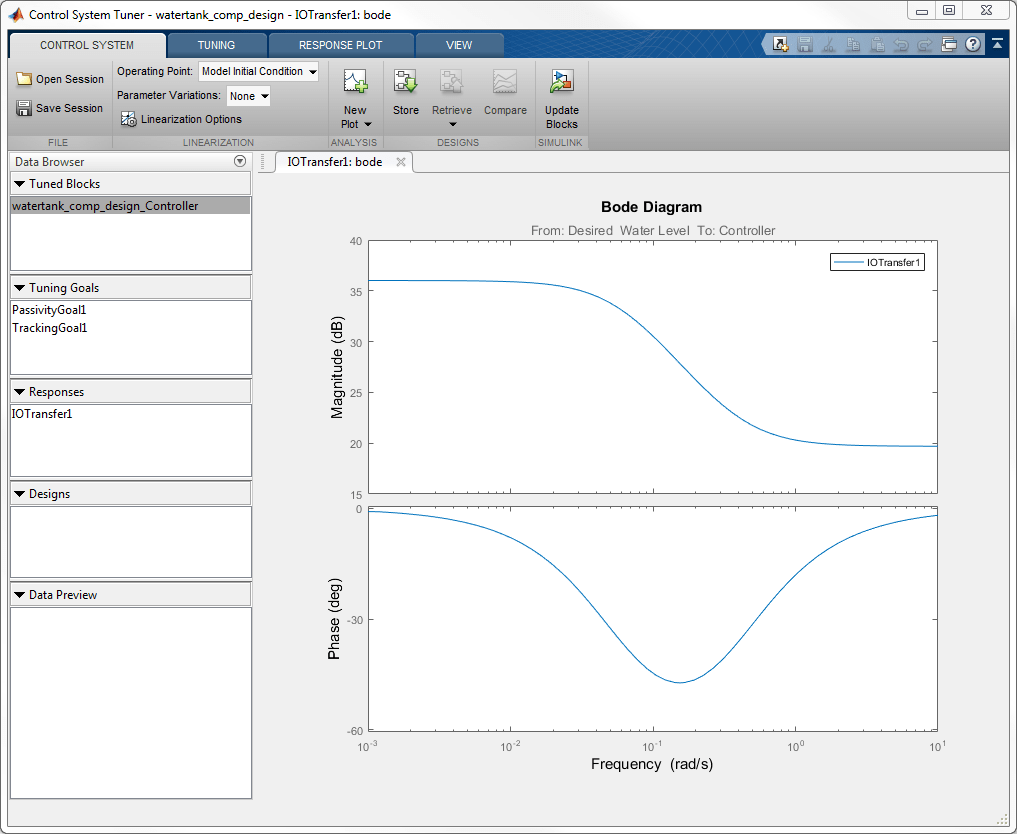The image size is (1017, 834).
Task: Click the Save Session label
Action: 69,108
